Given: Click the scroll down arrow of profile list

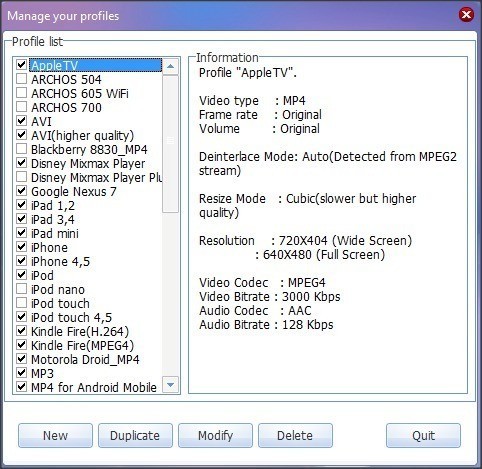Looking at the screenshot, I should click(x=170, y=385).
